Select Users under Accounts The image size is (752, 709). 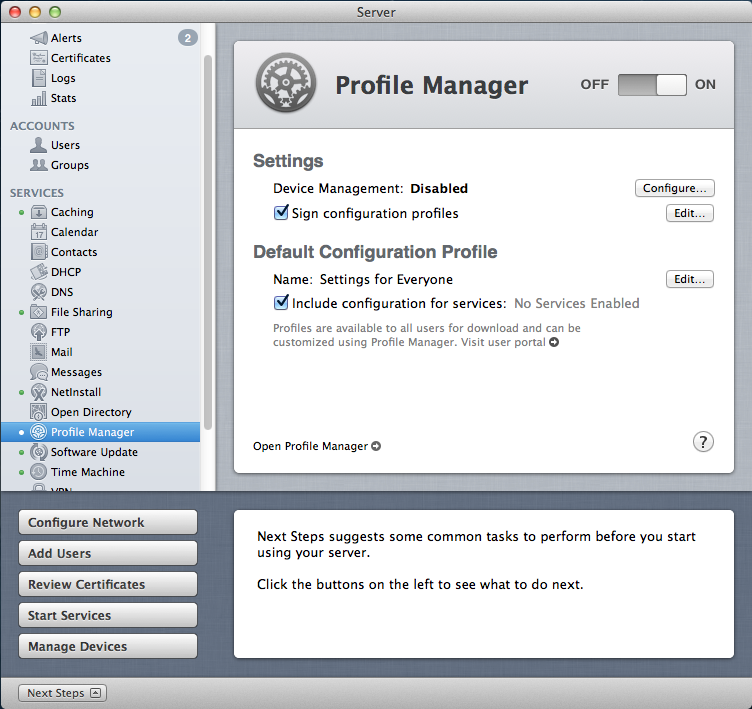pyautogui.click(x=65, y=145)
